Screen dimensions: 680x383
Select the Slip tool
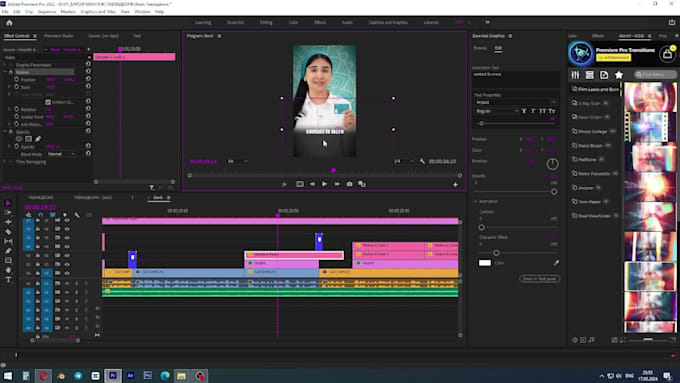8,241
